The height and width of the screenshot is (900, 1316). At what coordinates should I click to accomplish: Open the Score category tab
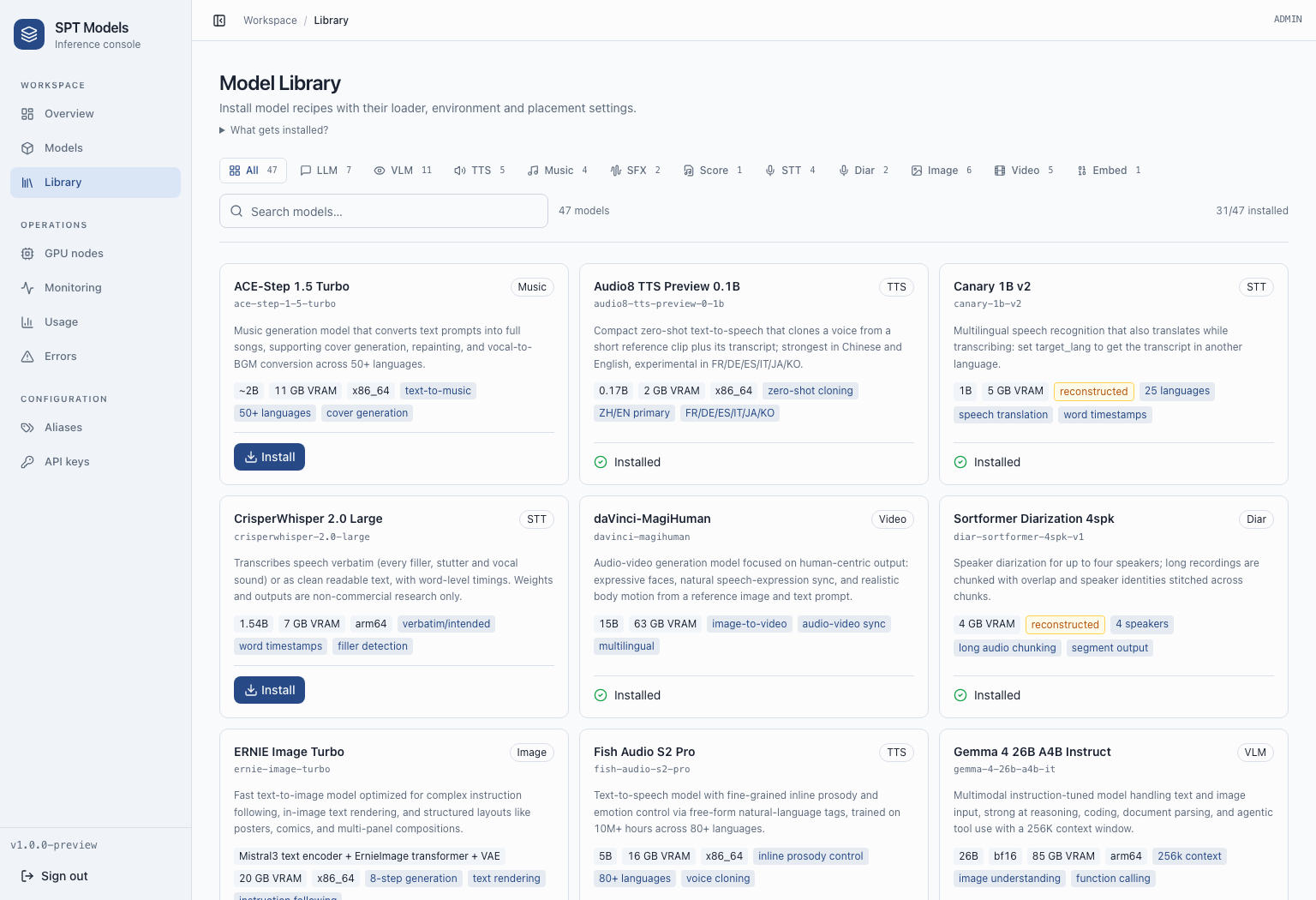[713, 171]
